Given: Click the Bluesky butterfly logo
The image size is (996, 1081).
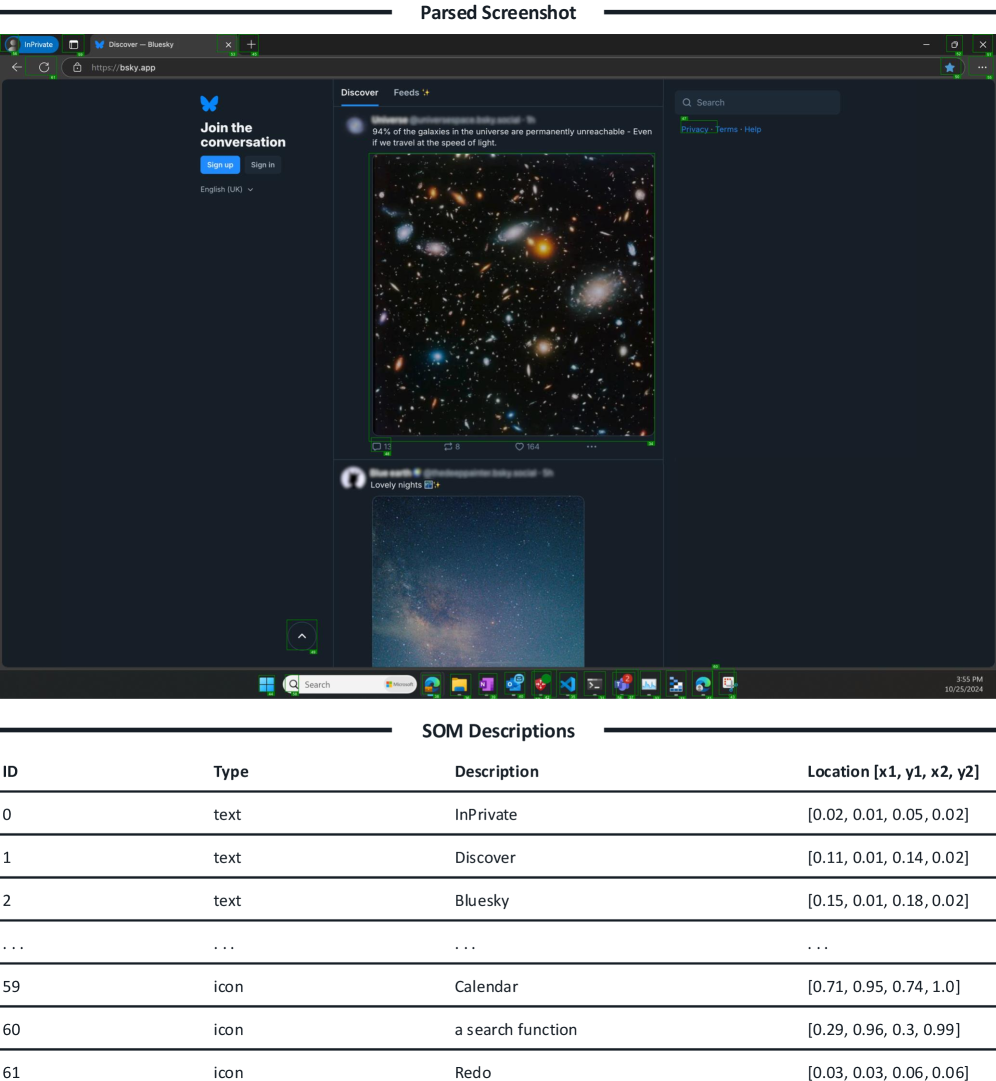Looking at the screenshot, I should (x=209, y=103).
